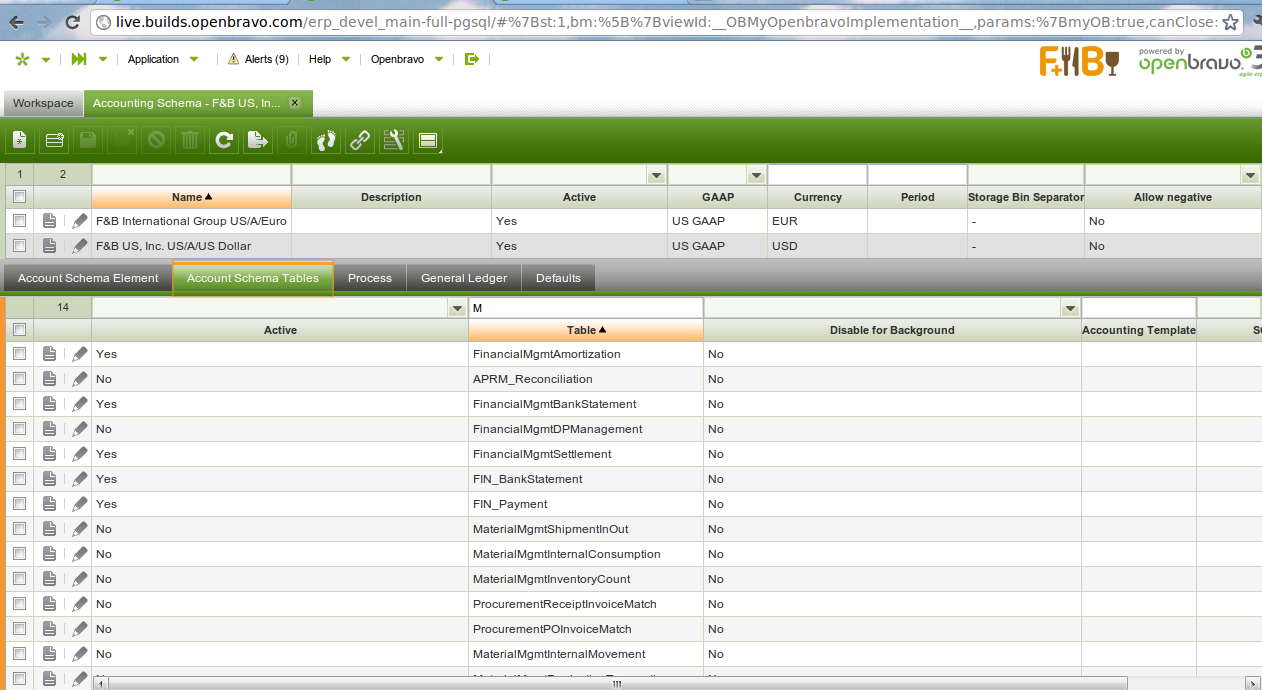The image size is (1262, 690).
Task: Open the Workspace tab
Action: (x=43, y=103)
